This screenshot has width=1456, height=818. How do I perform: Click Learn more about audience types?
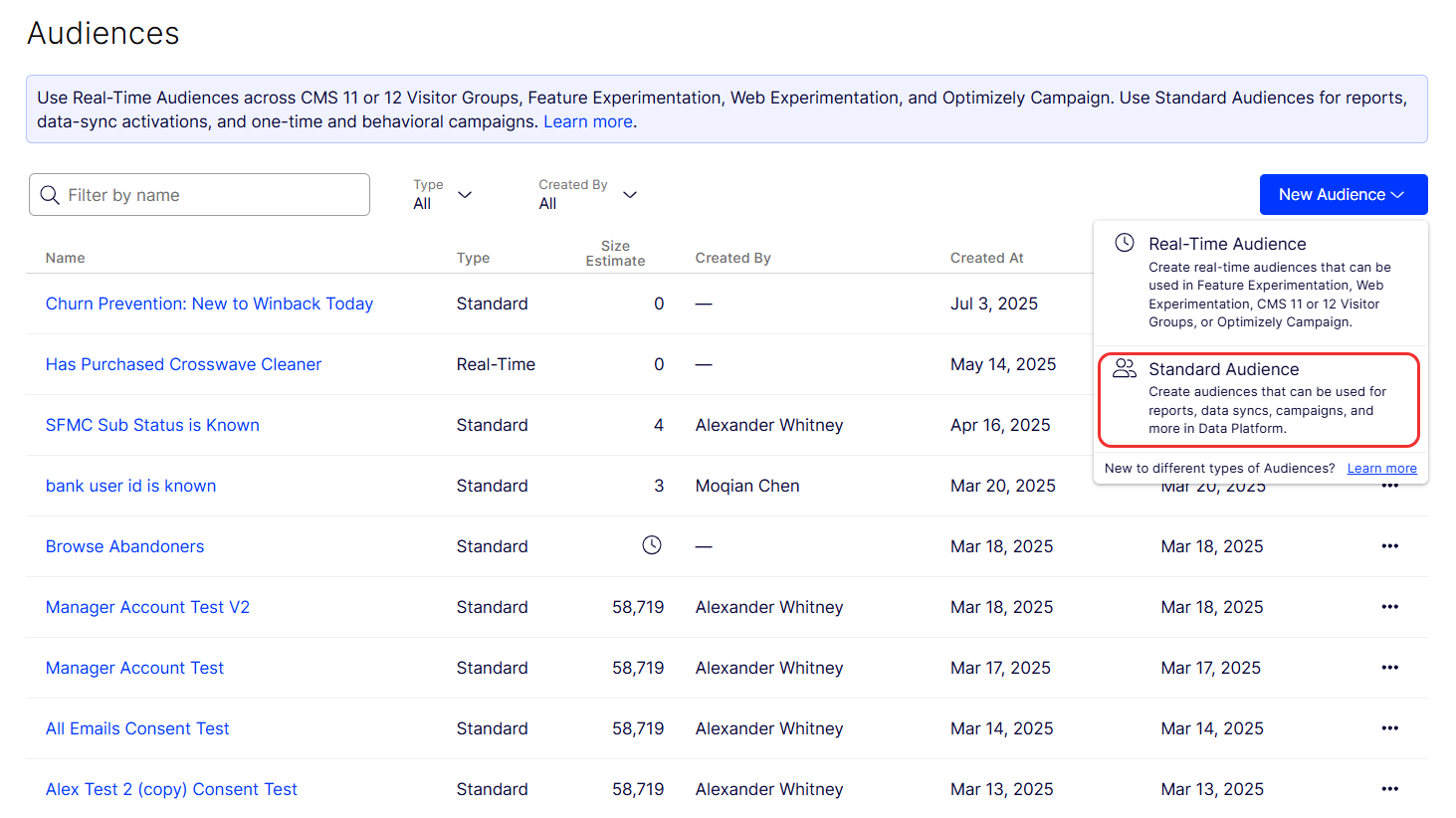point(1381,469)
